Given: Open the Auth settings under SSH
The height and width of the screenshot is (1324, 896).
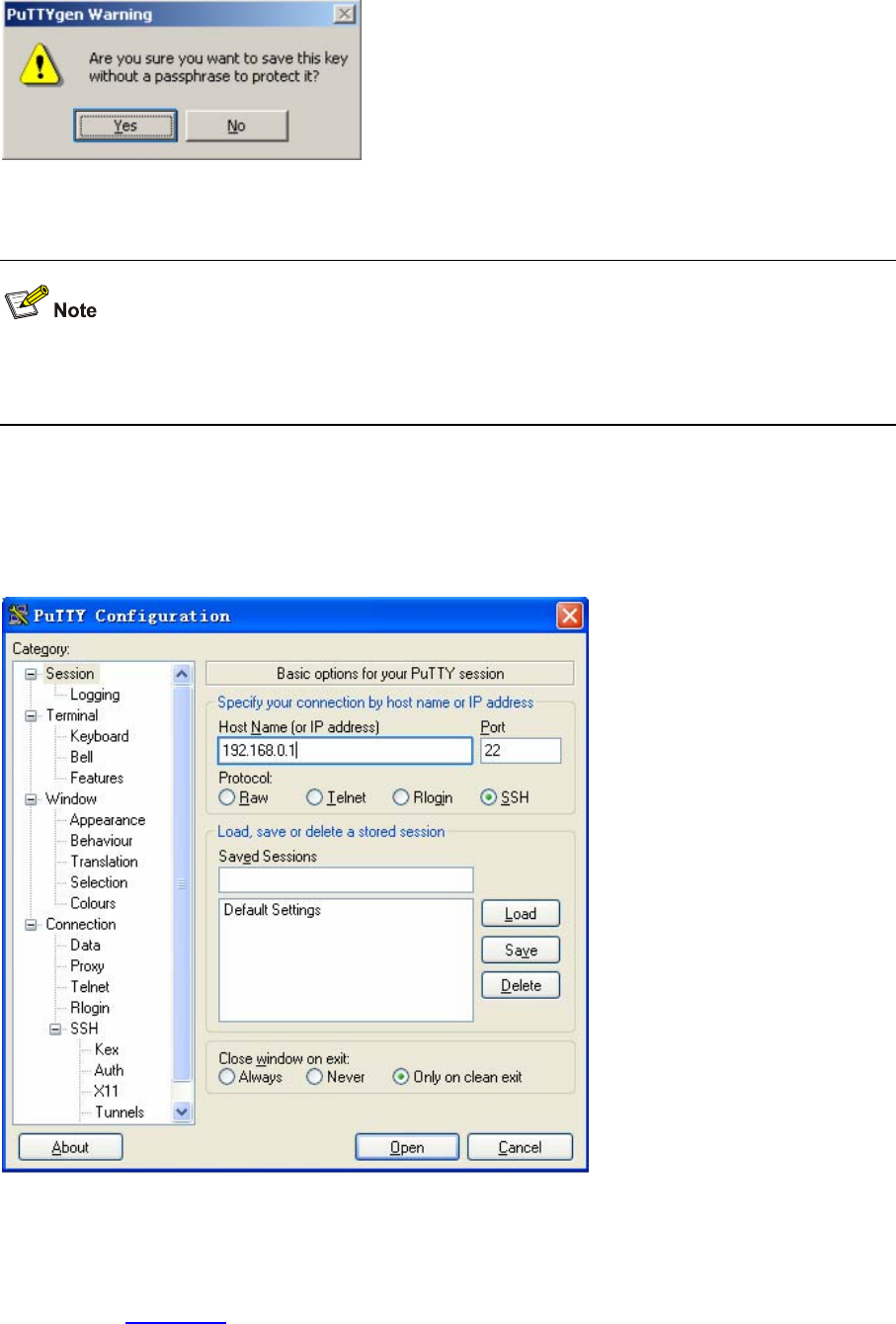Looking at the screenshot, I should click(x=109, y=1070).
